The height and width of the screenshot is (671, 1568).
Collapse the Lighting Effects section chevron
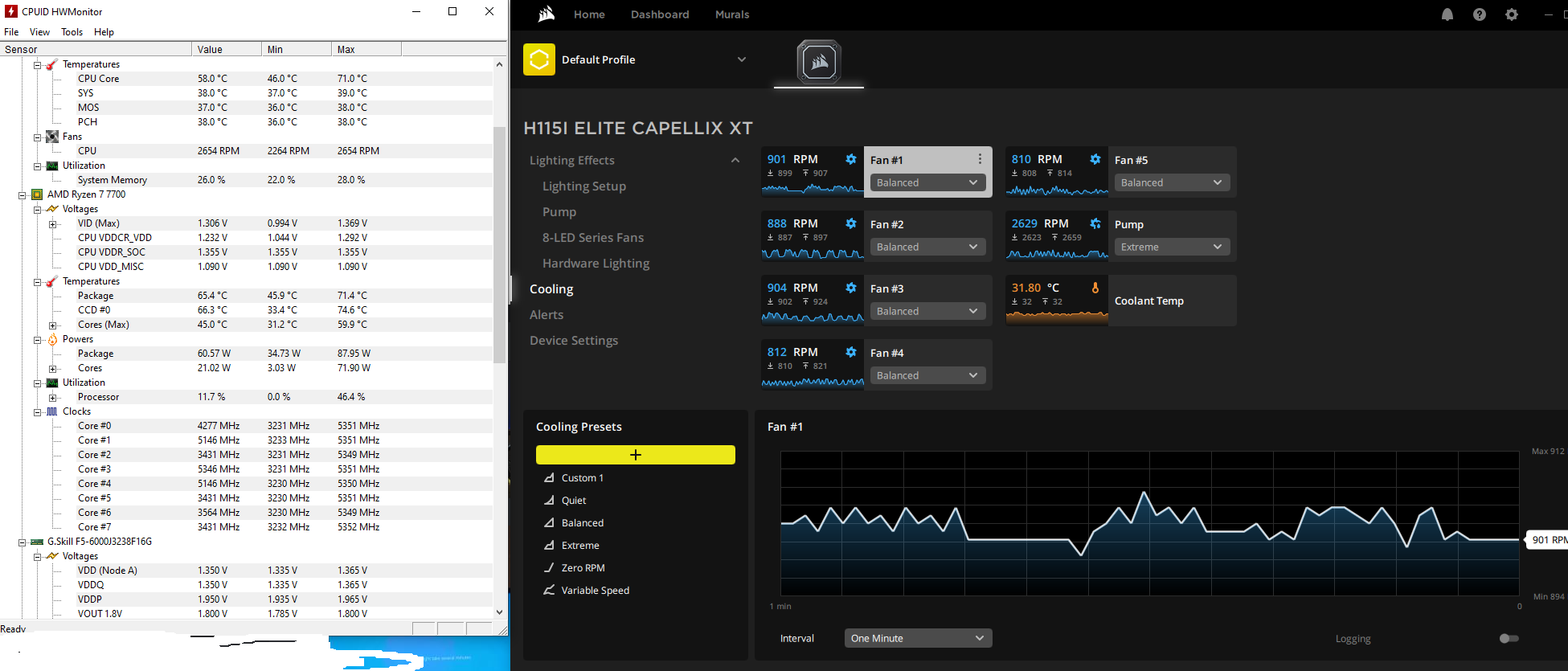point(735,161)
